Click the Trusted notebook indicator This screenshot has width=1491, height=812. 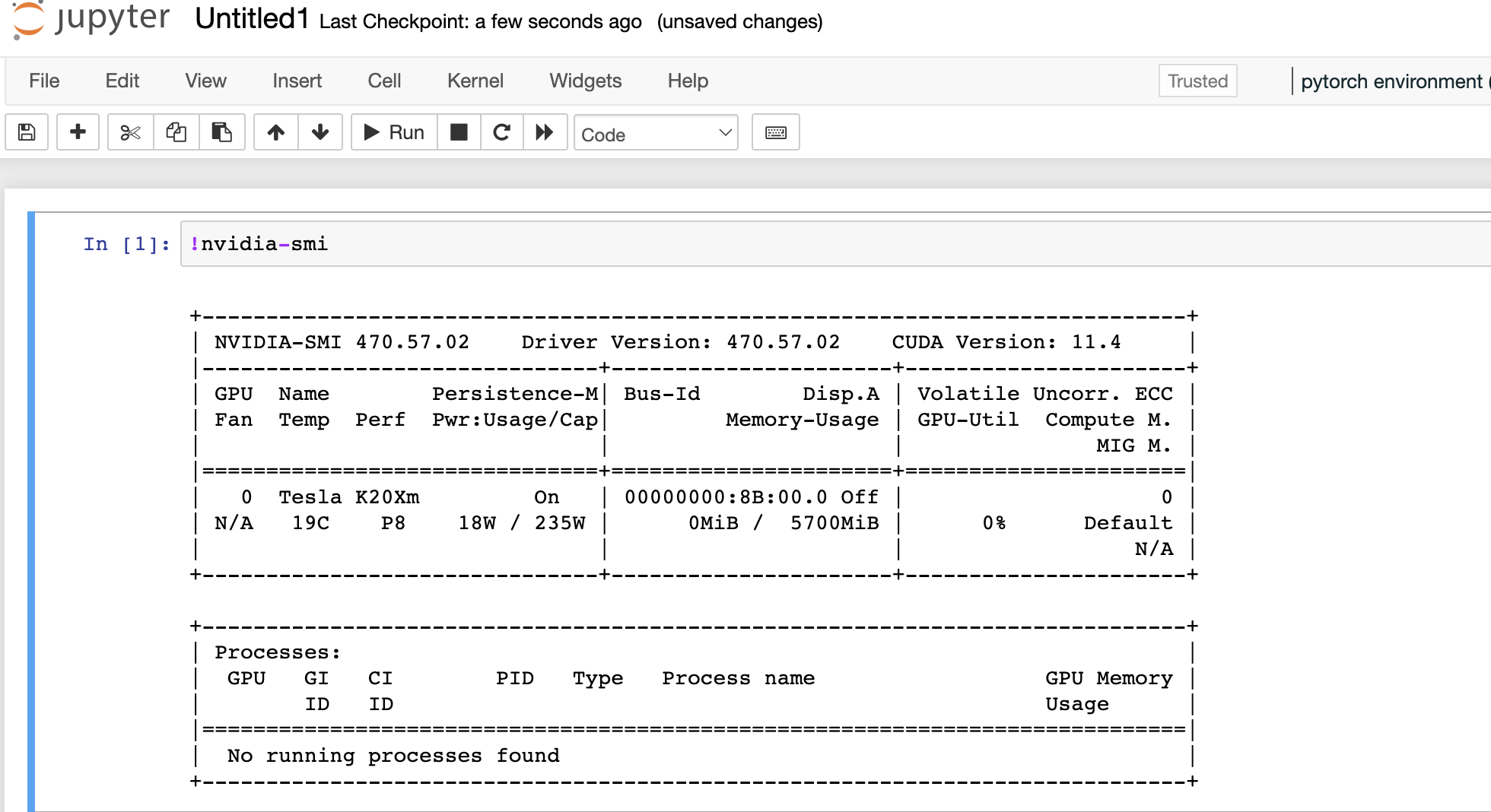click(x=1198, y=81)
